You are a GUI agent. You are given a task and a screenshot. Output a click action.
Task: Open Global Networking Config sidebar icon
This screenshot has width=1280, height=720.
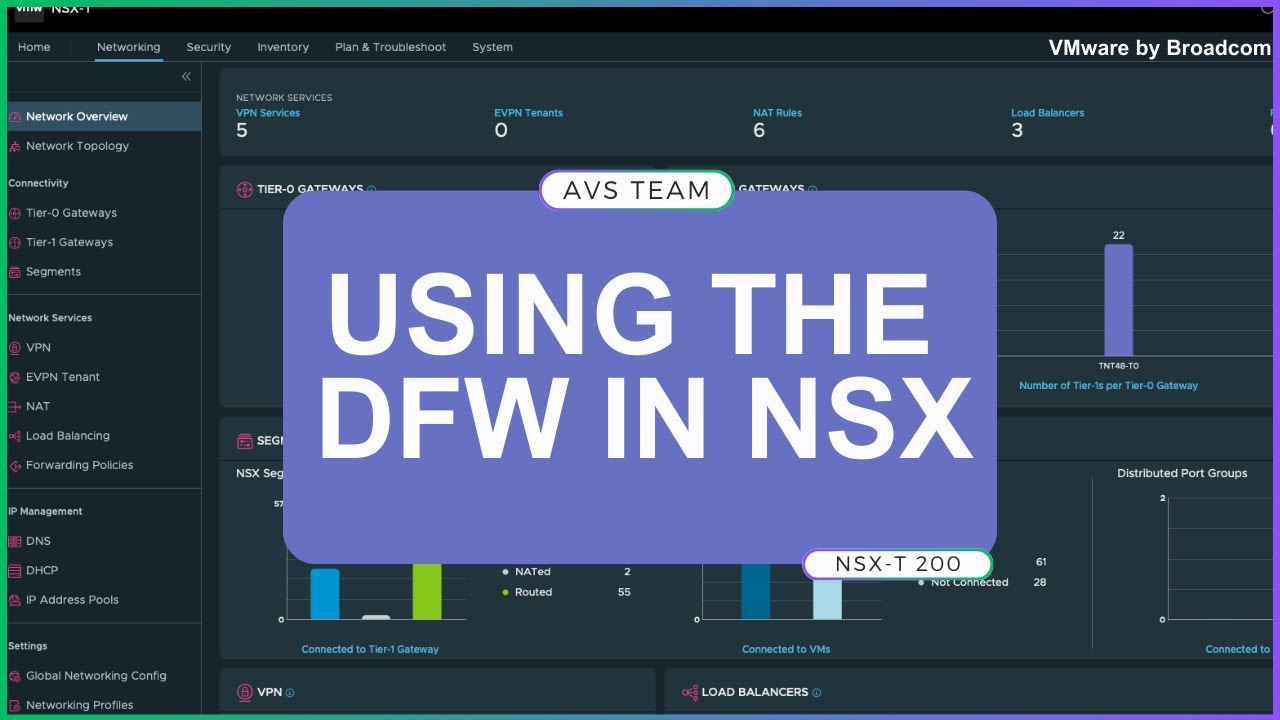[x=15, y=676]
